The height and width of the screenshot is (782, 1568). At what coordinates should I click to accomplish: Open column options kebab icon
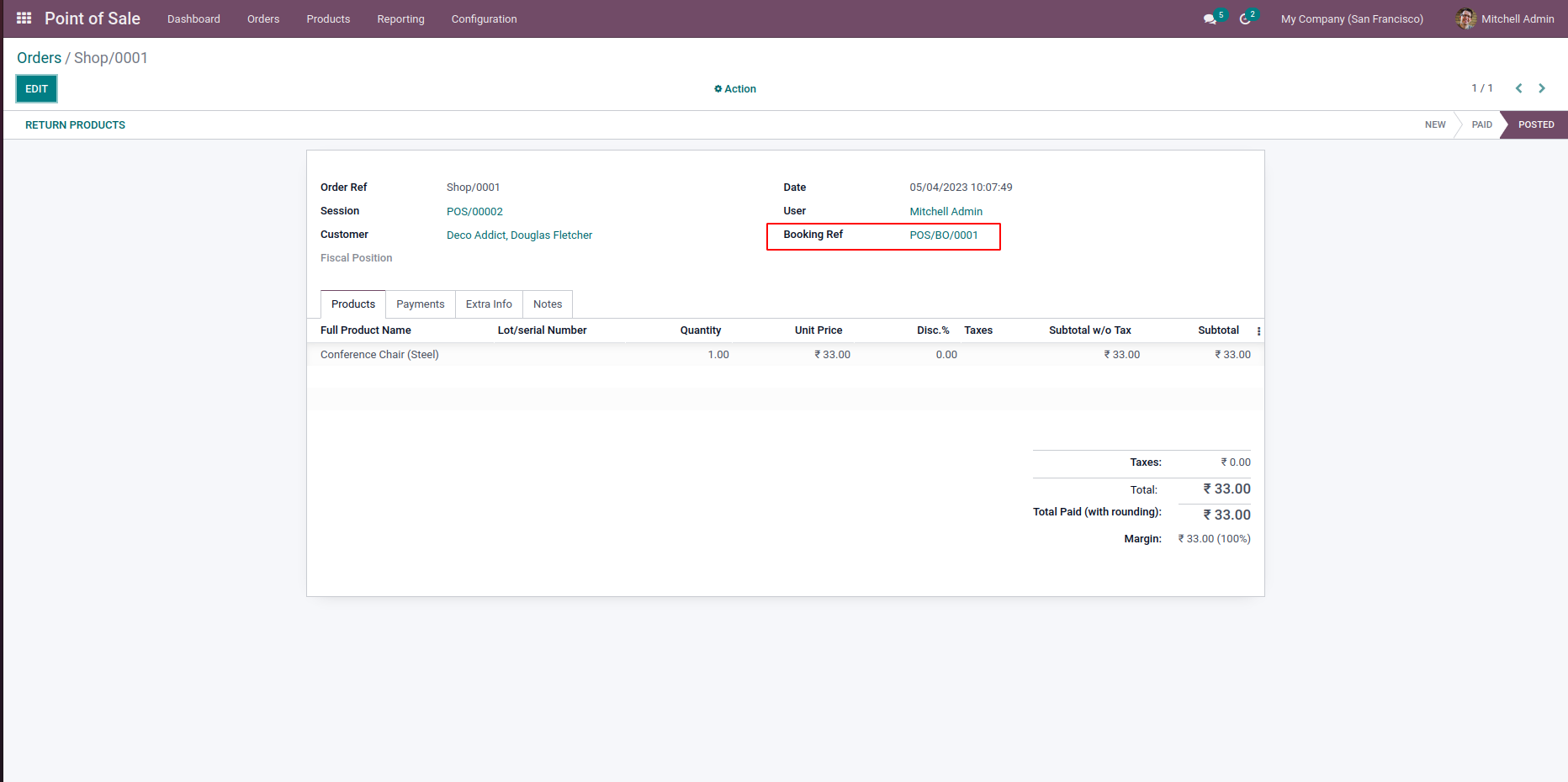pos(1258,331)
